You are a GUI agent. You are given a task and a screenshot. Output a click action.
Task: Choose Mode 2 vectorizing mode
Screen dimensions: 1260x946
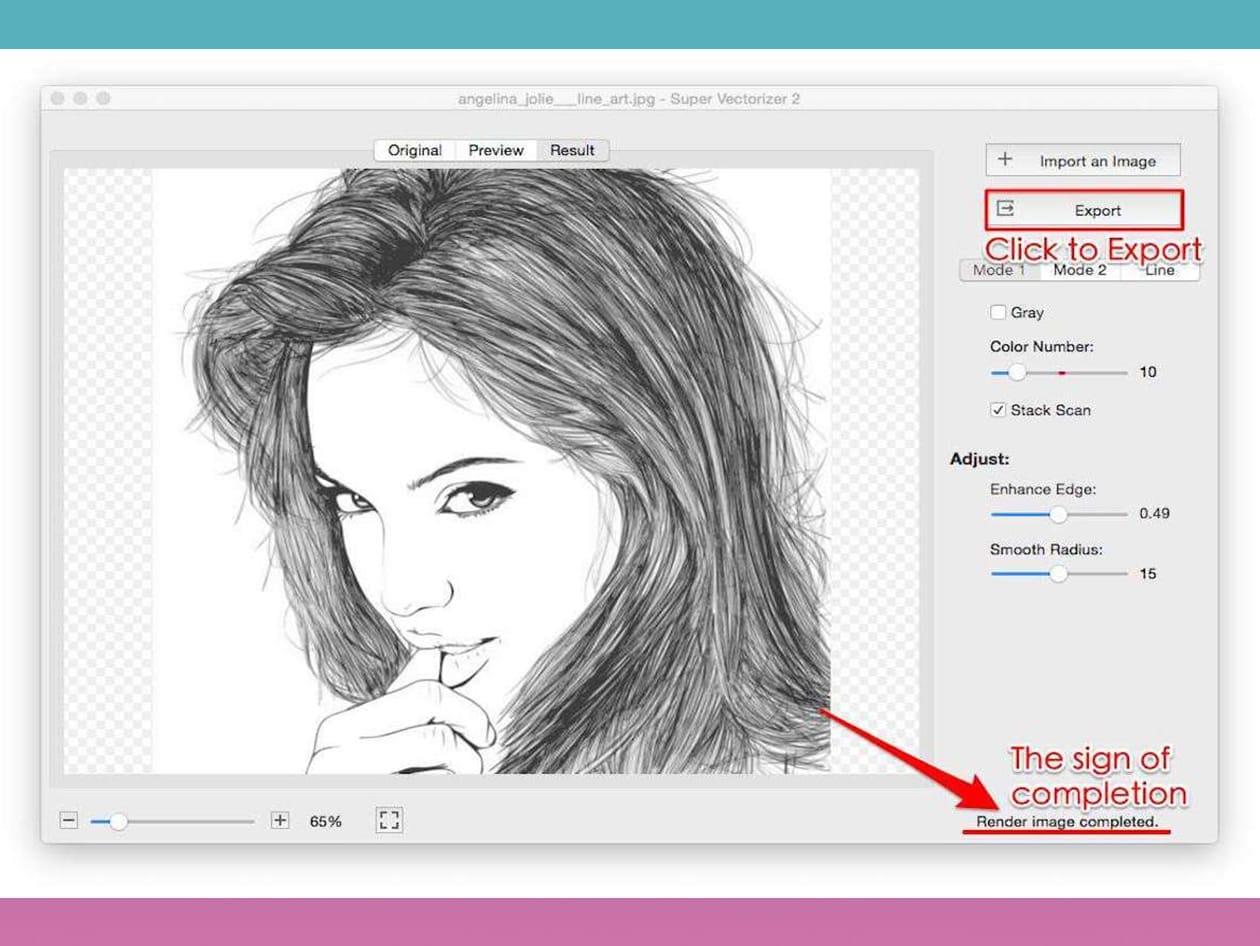click(x=1080, y=271)
